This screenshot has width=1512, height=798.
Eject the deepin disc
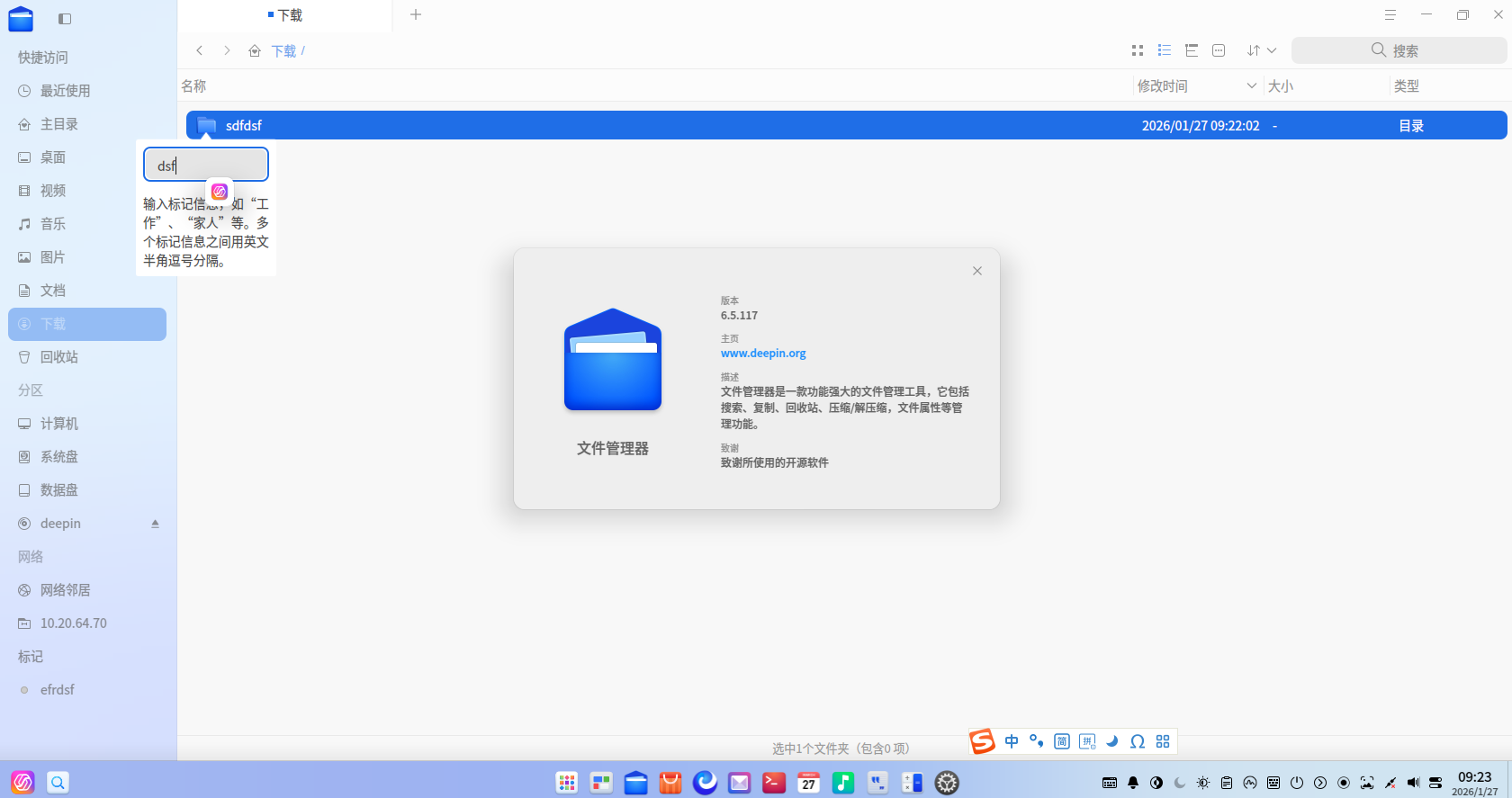[x=155, y=524]
